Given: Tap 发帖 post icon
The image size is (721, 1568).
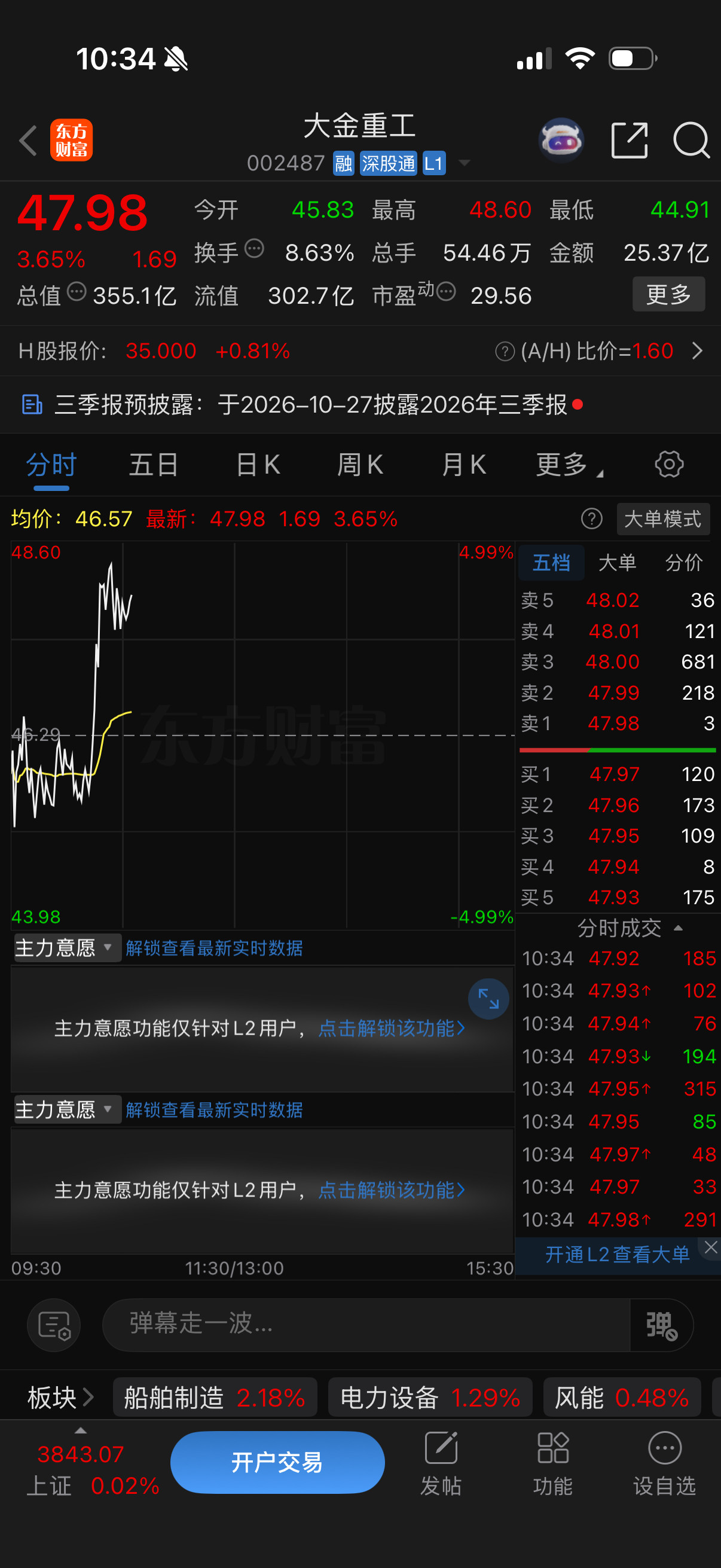Looking at the screenshot, I should pyautogui.click(x=441, y=1464).
